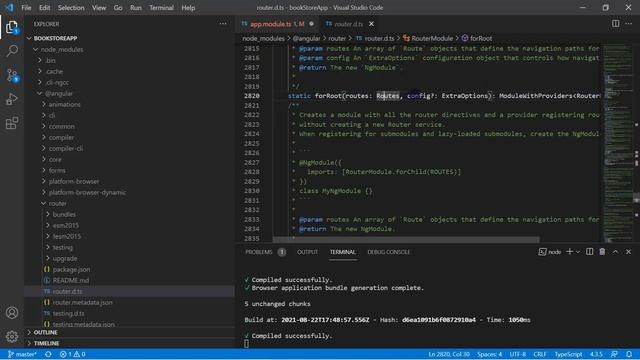Change end of line sequence CRLF
Image resolution: width=640 pixels, height=360 pixels.
(x=540, y=354)
